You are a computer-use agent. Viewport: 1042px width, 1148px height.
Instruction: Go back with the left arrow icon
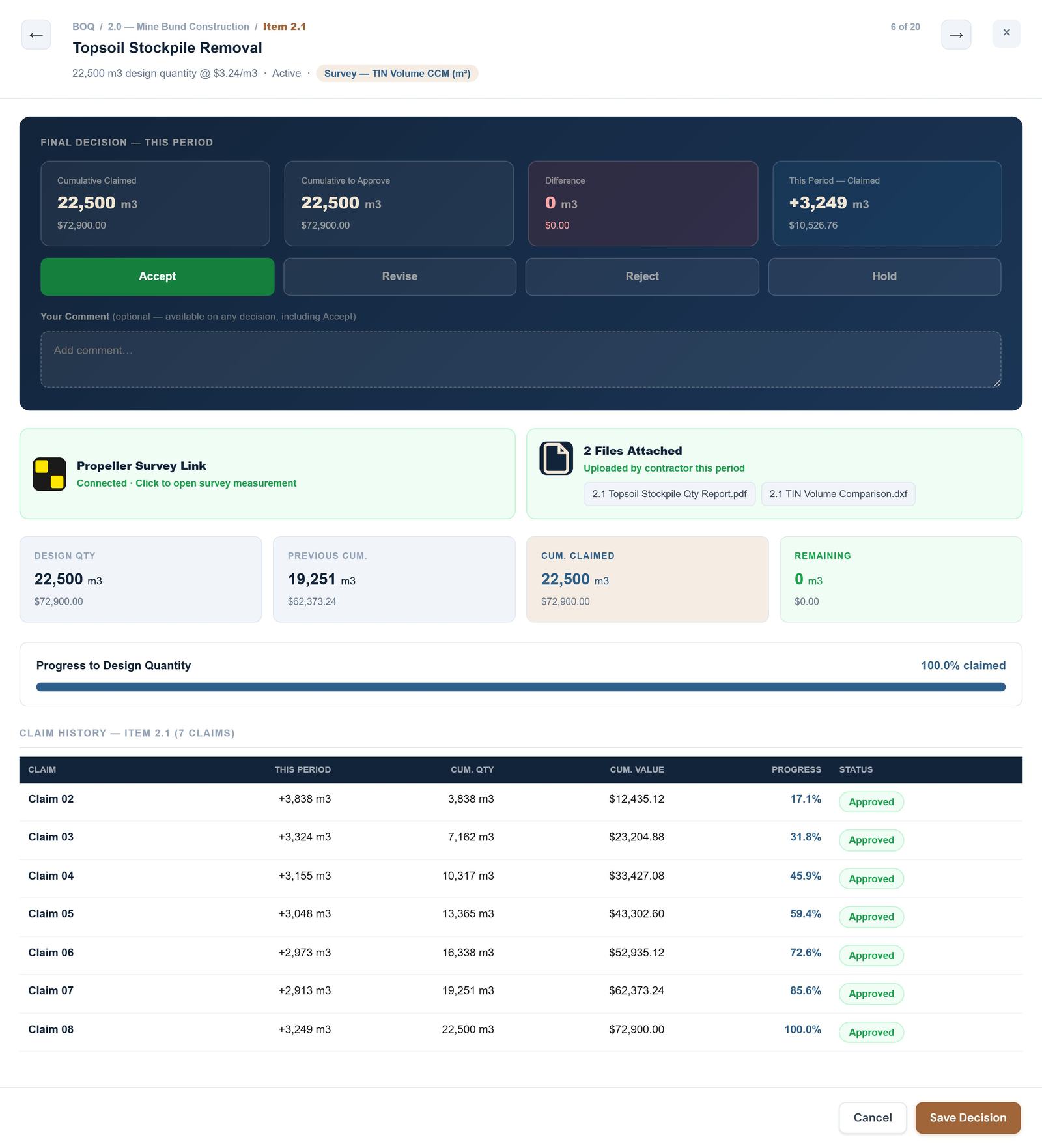pyautogui.click(x=36, y=35)
